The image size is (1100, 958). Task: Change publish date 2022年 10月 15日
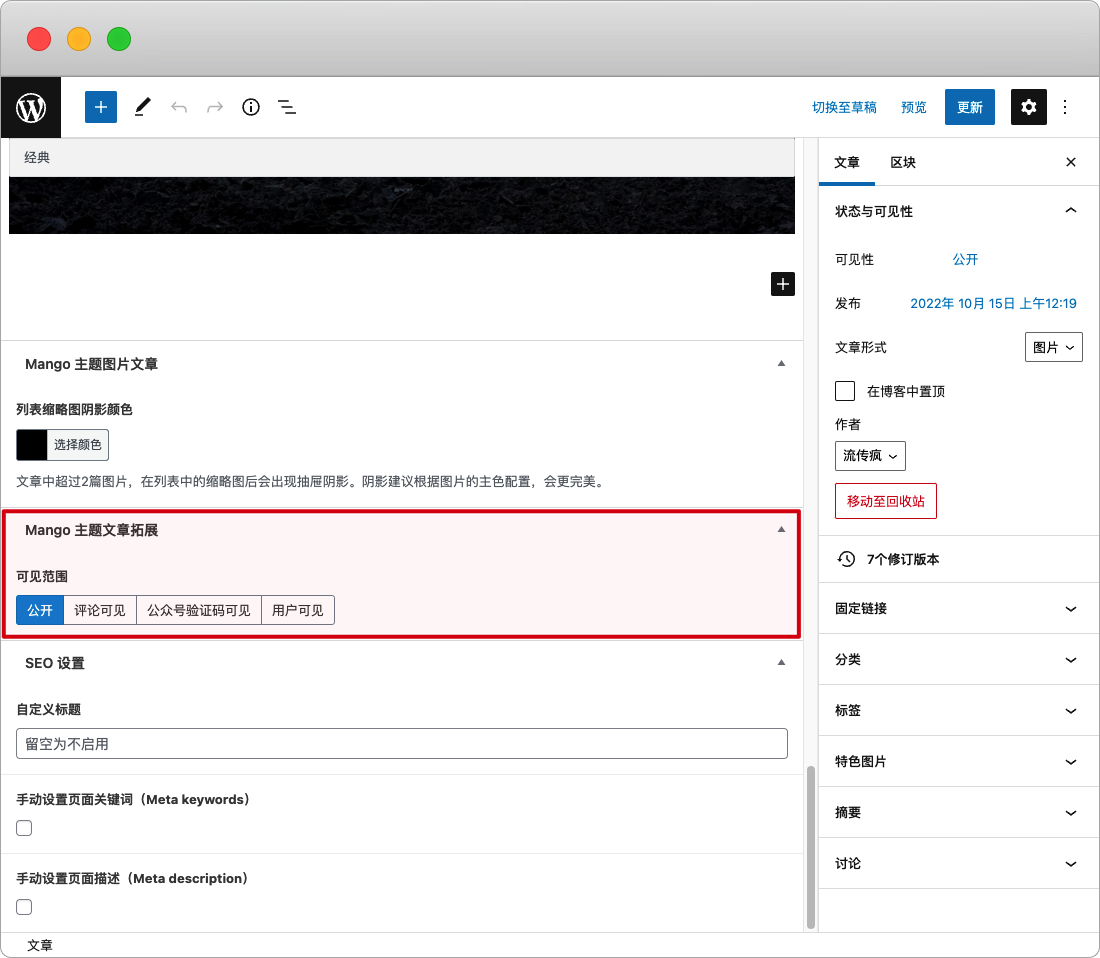(x=993, y=304)
